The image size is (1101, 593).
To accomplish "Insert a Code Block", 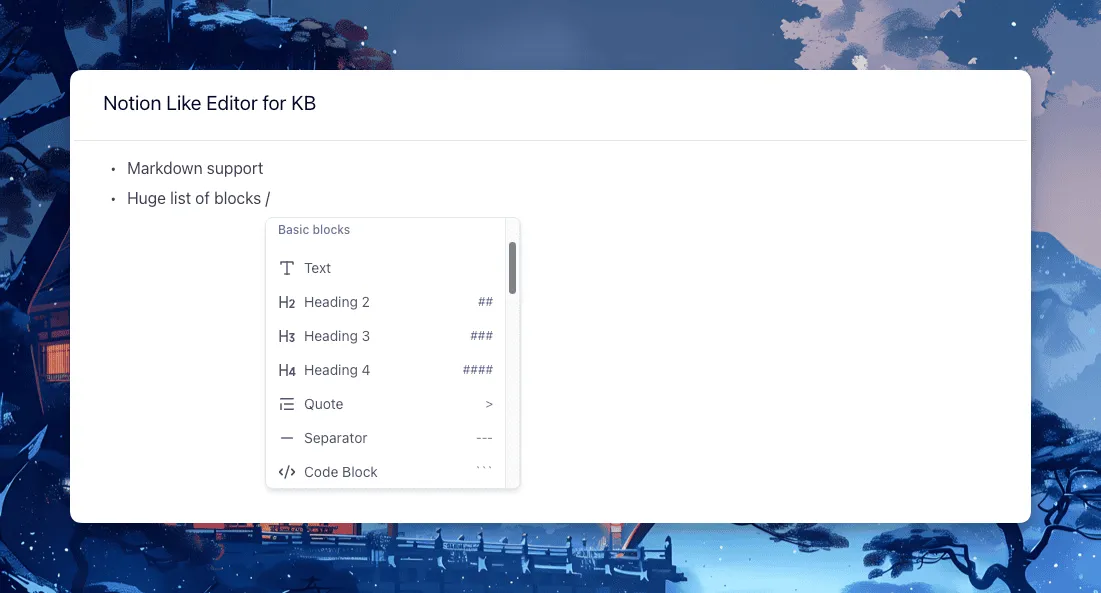I will coord(385,472).
